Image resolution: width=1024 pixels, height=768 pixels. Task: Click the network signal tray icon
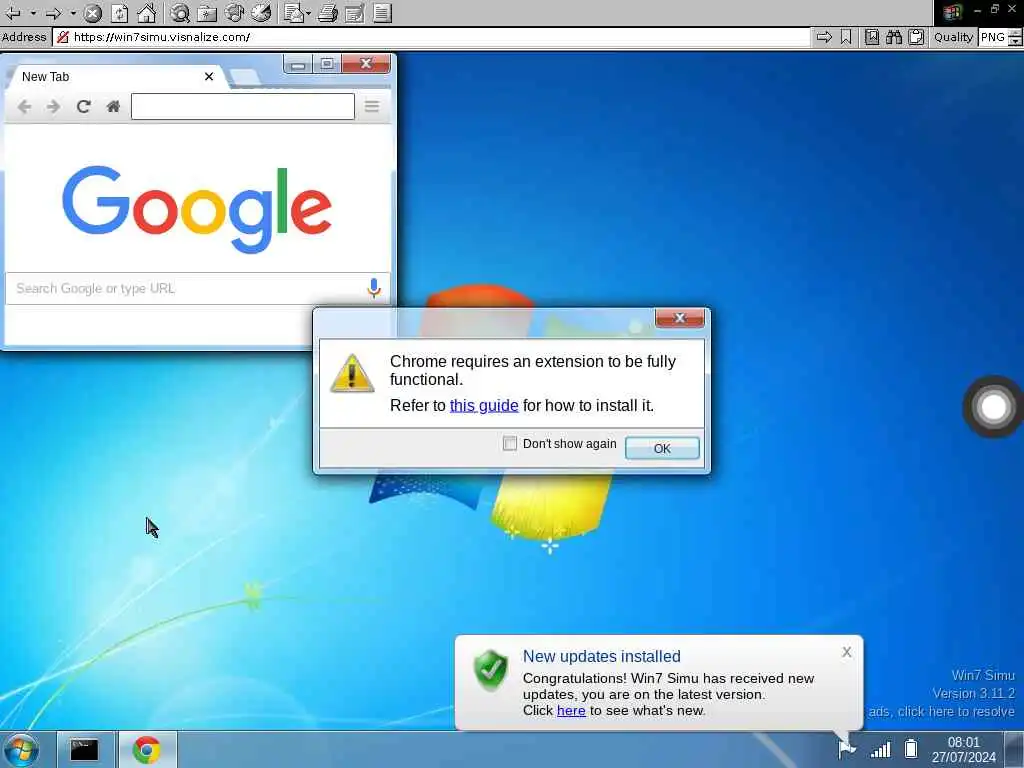(x=880, y=750)
